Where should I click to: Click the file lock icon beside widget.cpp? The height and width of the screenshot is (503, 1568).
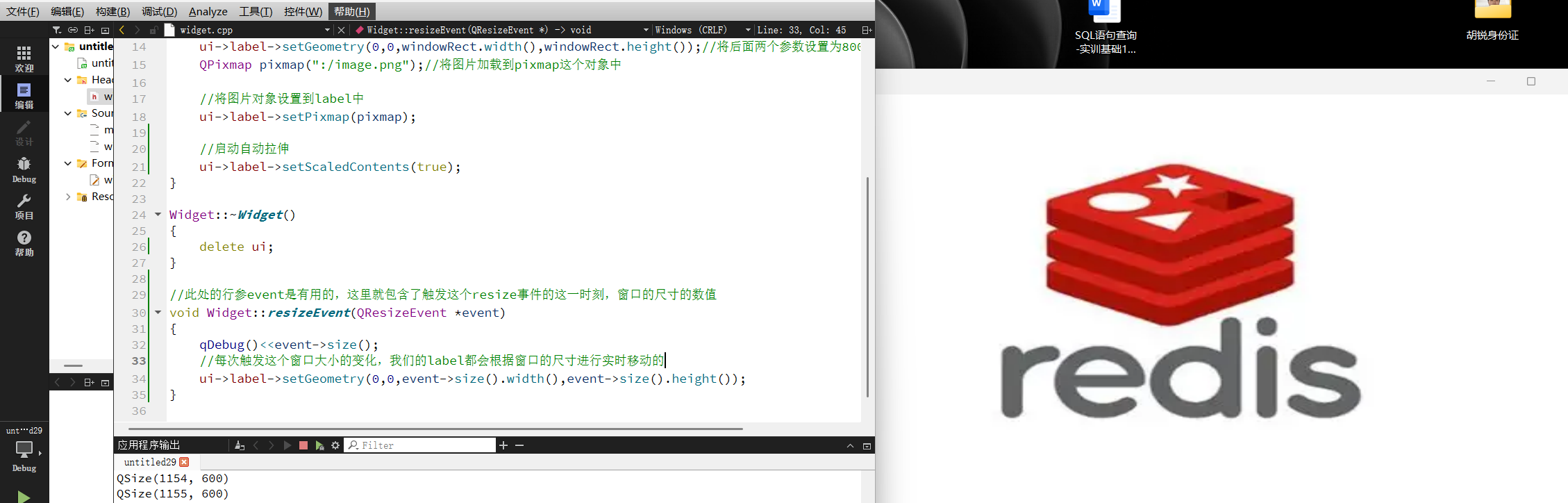coord(153,30)
